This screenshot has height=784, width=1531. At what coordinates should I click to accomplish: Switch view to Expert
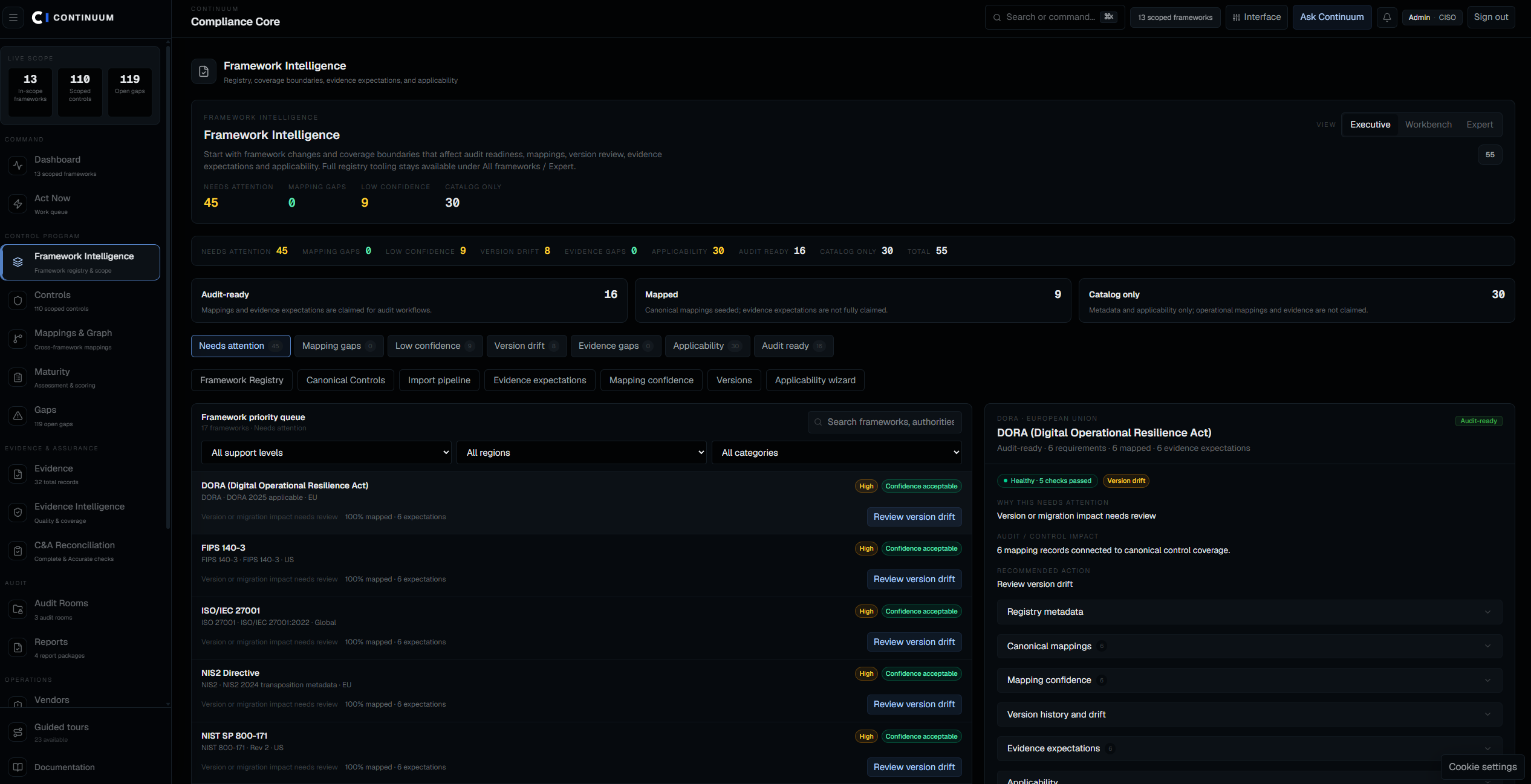coord(1480,125)
